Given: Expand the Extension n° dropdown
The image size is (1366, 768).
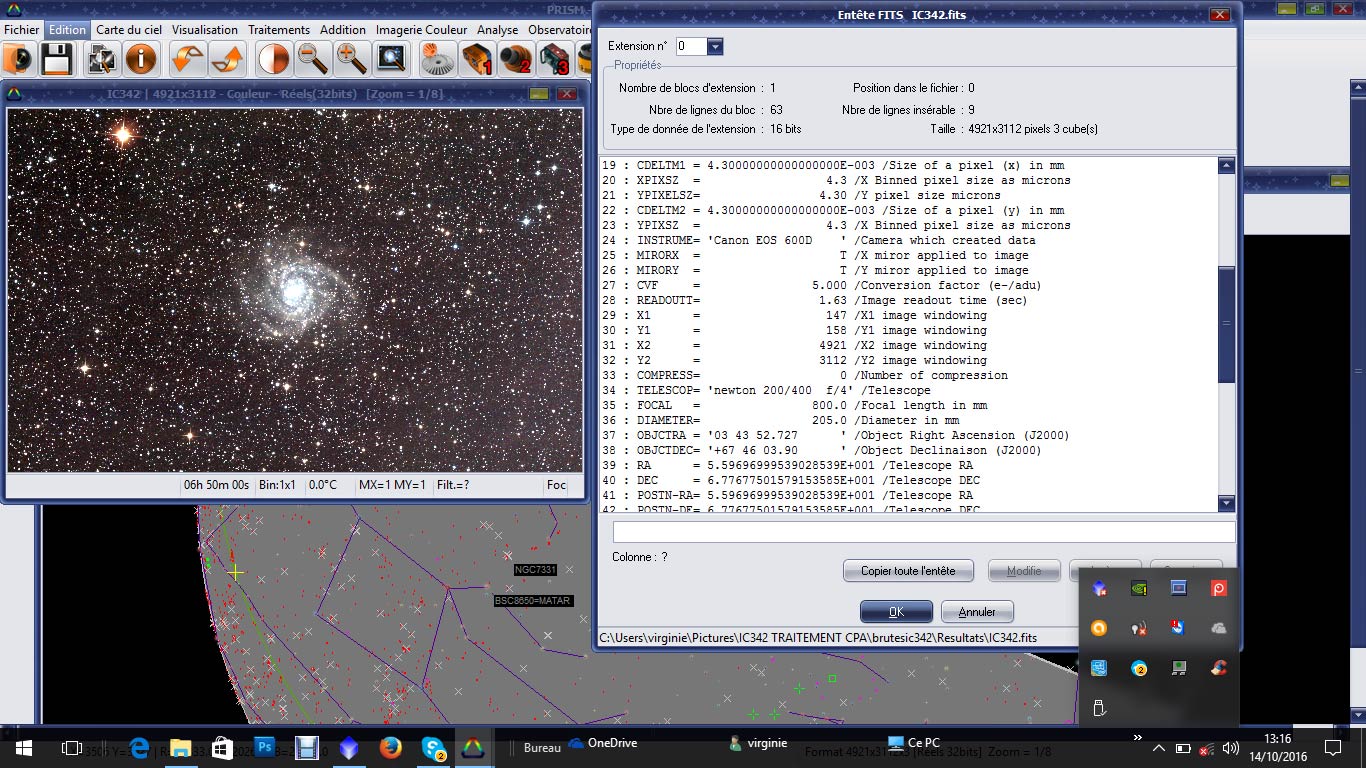Looking at the screenshot, I should (714, 47).
